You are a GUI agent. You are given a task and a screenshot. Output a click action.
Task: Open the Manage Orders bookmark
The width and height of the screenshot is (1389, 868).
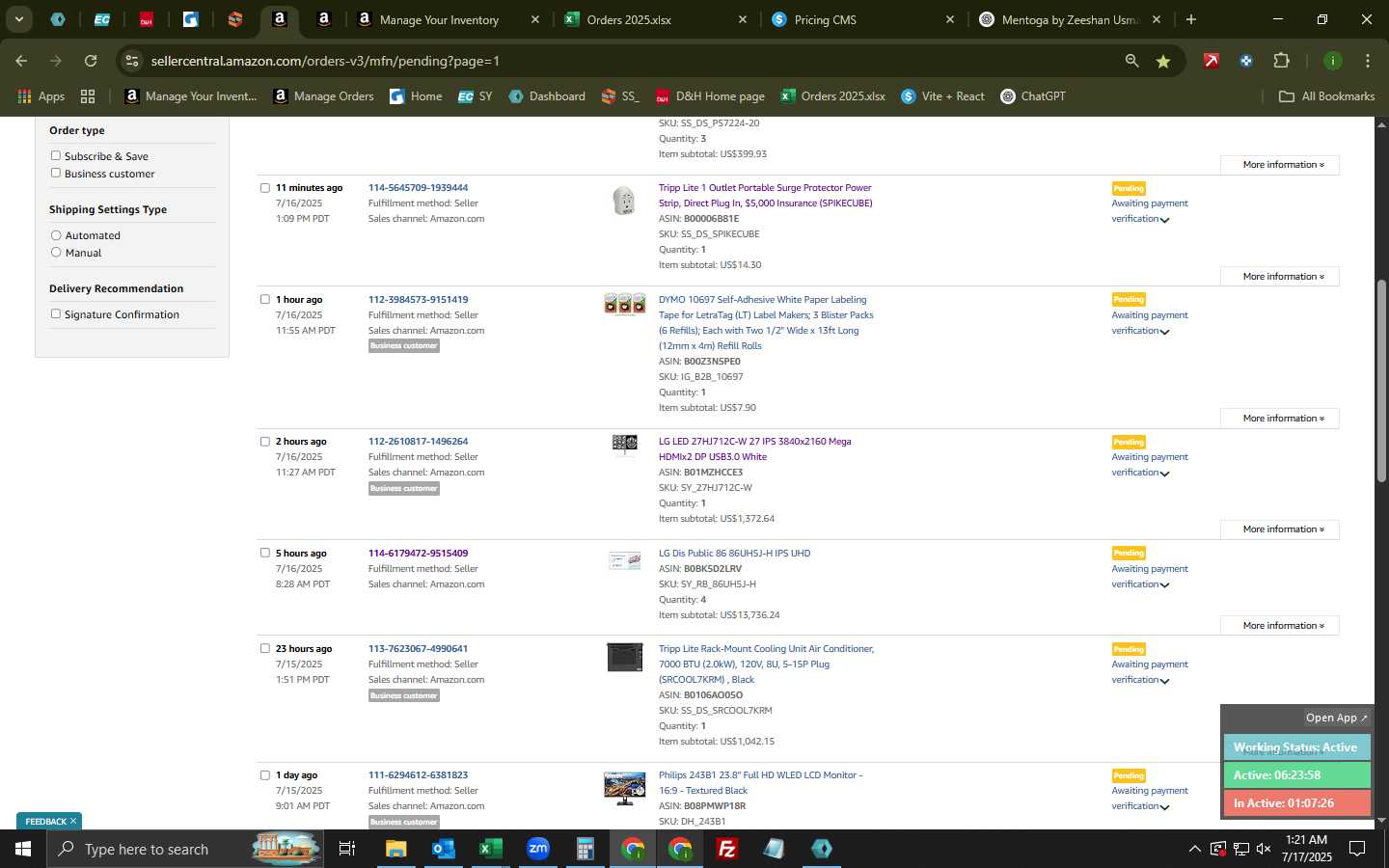(323, 96)
